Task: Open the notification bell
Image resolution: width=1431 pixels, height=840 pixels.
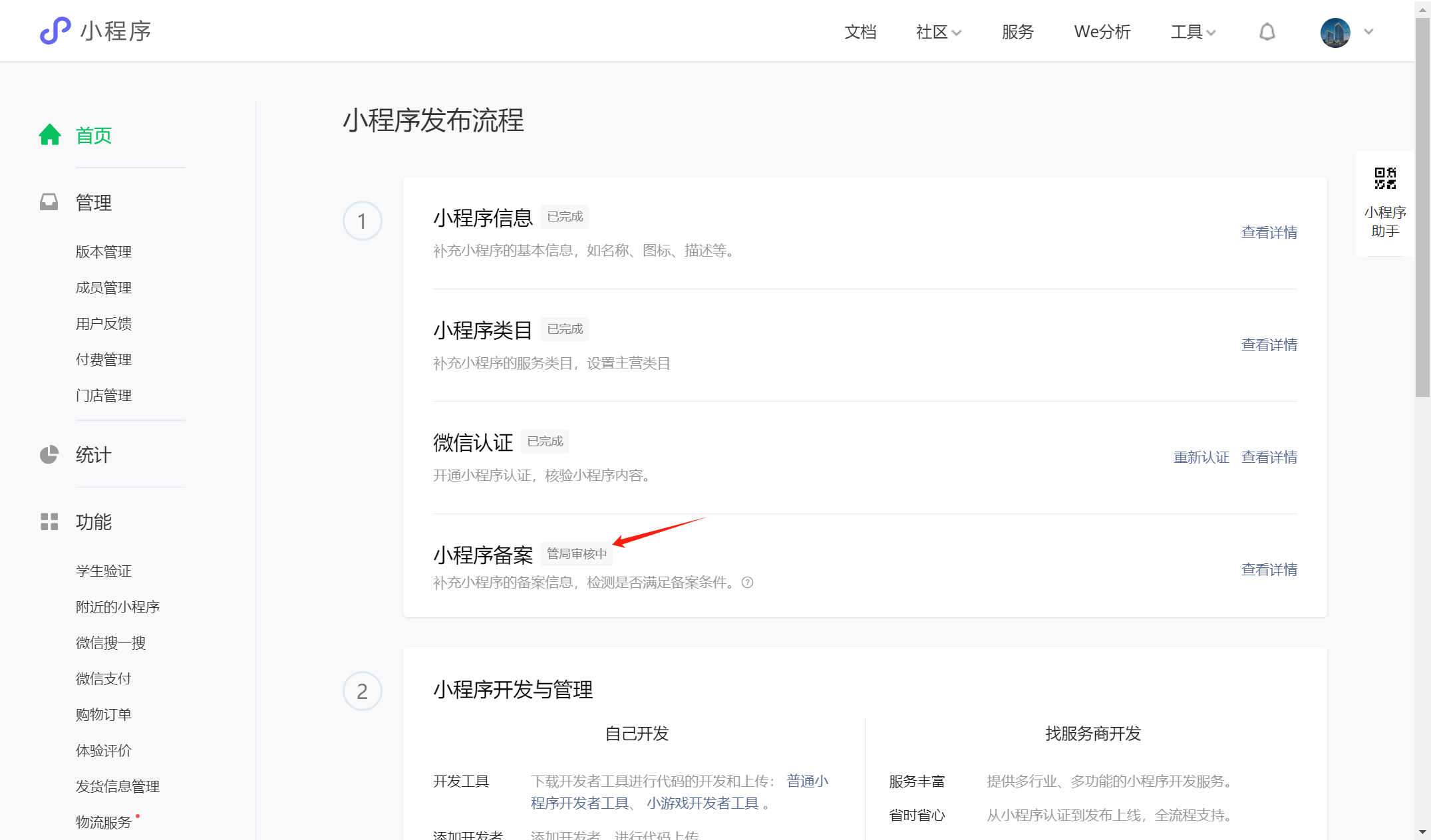Action: 1267,32
